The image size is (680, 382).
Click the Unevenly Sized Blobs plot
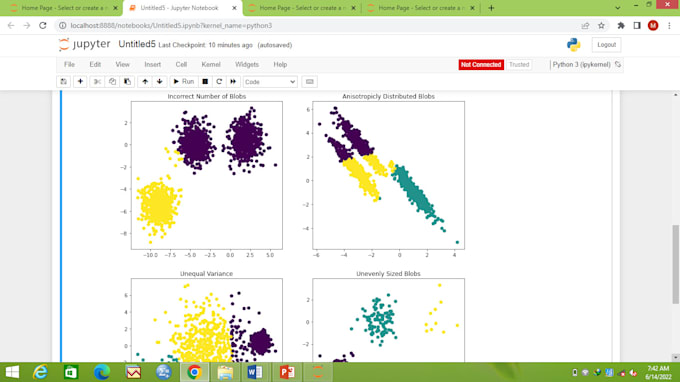[389, 320]
